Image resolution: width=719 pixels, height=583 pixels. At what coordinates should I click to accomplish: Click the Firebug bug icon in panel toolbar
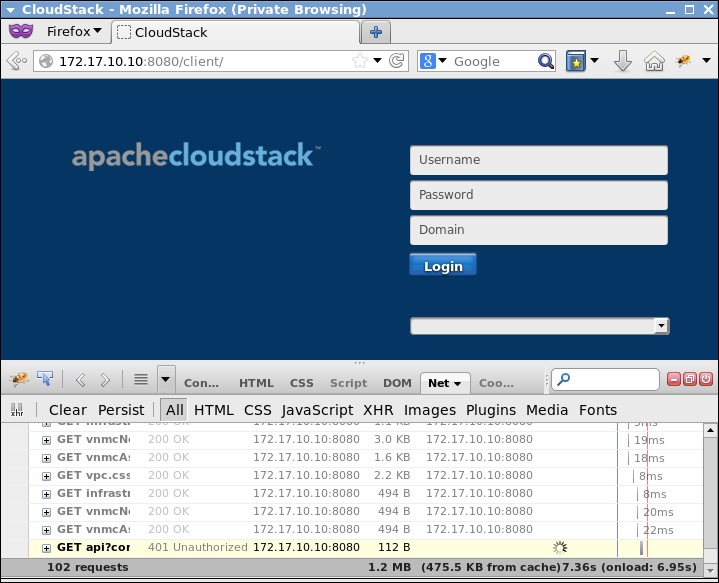(x=19, y=379)
